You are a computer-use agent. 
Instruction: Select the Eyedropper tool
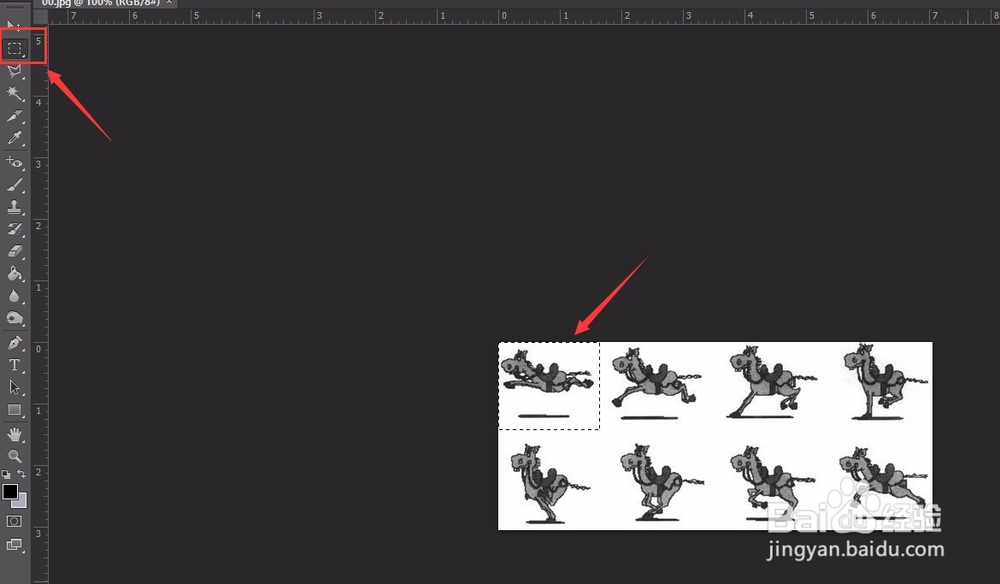click(14, 138)
